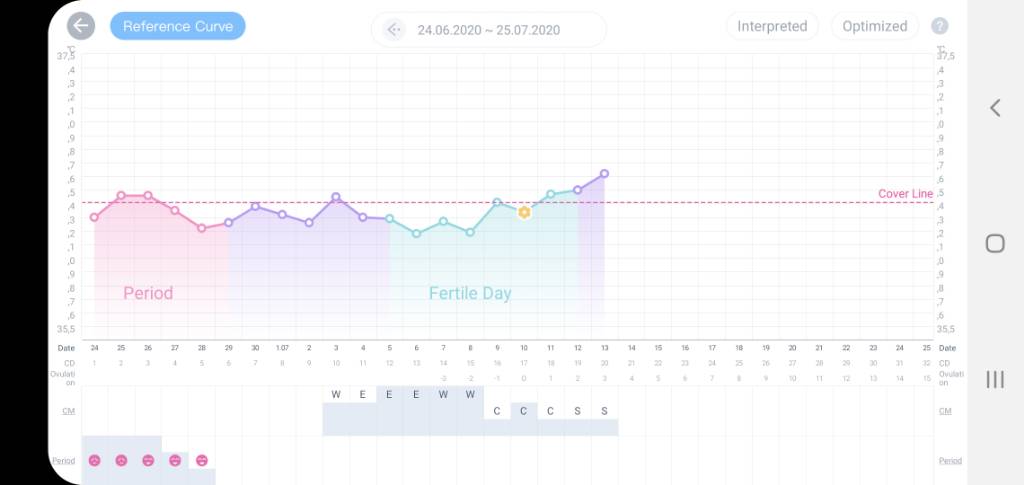The height and width of the screenshot is (485, 1024).
Task: Open the 24.06.2020 ~ 25.07.2020 date range selector
Action: (489, 30)
